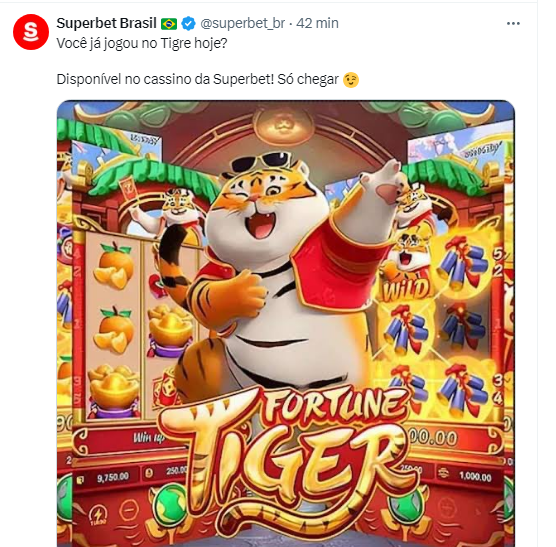Screen dimensions: 556x547
Task: Open the Superbet Brasil display name
Action: (106, 23)
